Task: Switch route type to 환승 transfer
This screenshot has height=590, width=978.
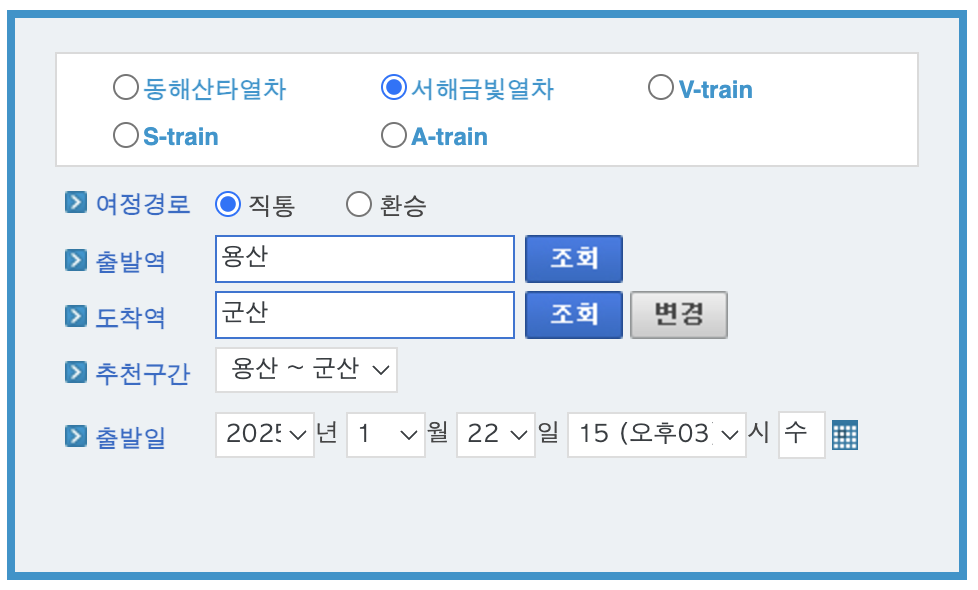Action: [x=358, y=203]
